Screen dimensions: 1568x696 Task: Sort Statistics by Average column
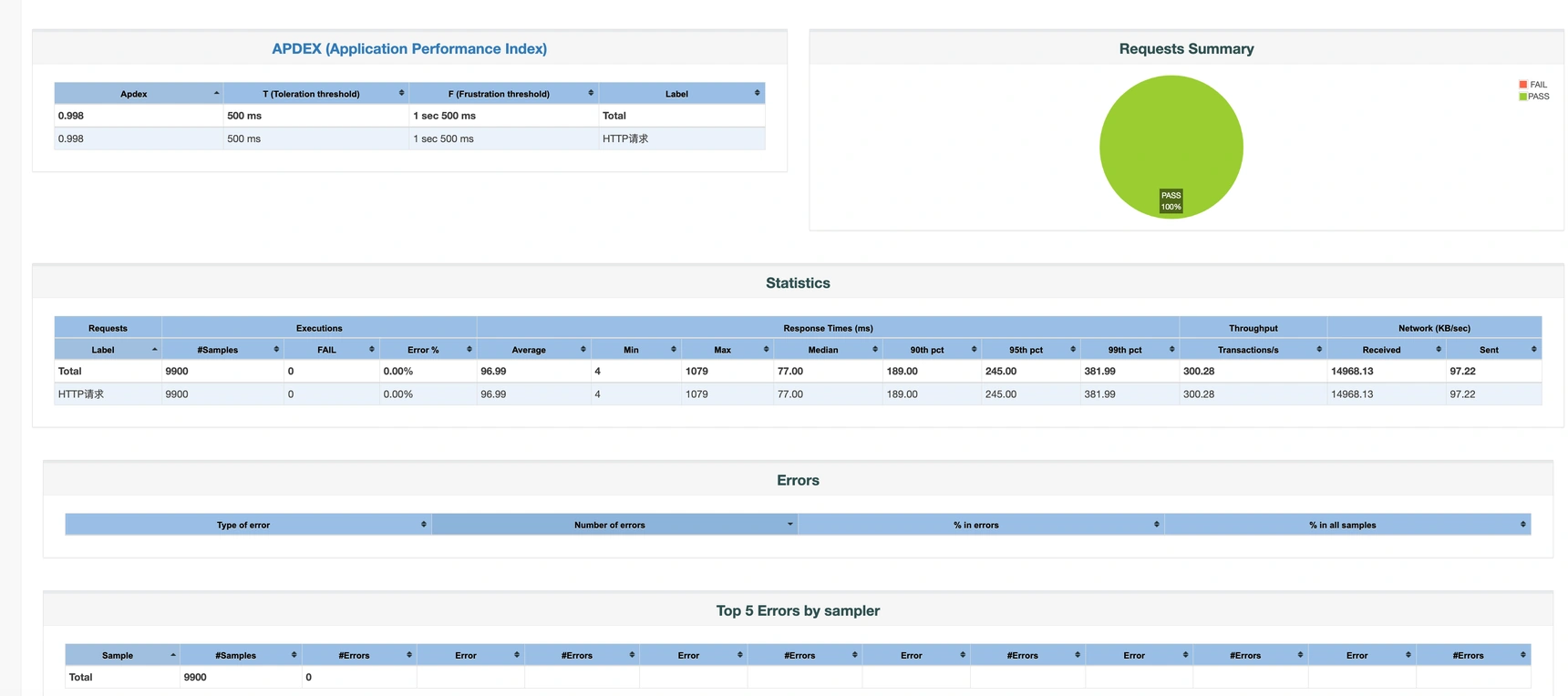533,350
